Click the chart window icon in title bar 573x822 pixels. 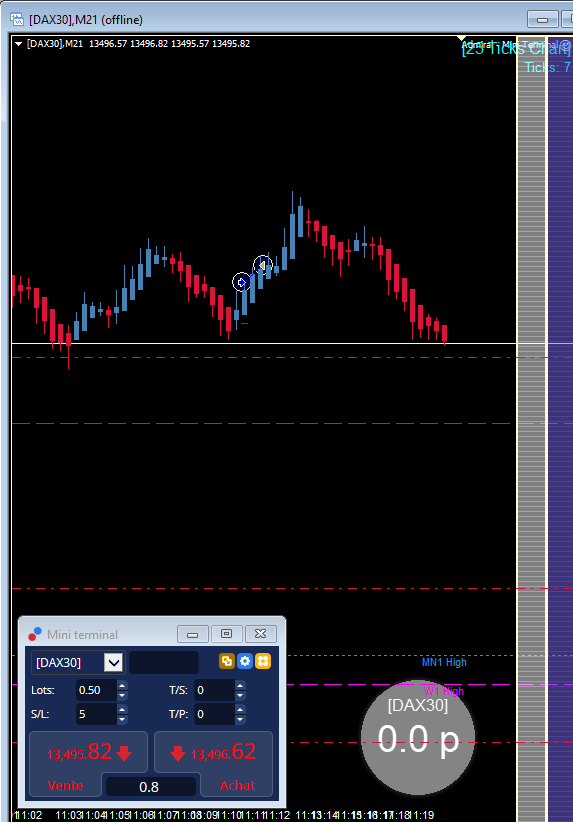point(17,20)
